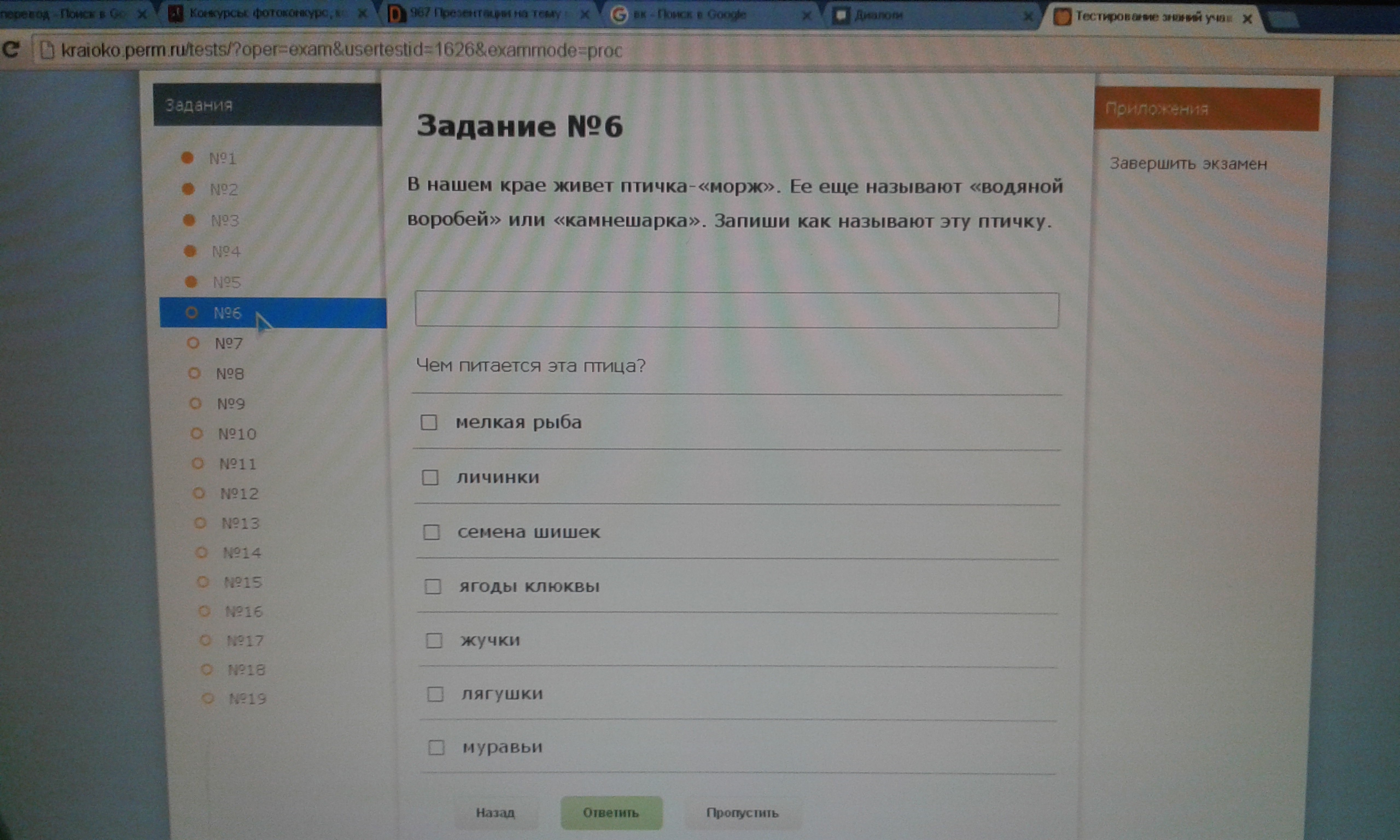Click the bird name answer text field

click(x=736, y=310)
